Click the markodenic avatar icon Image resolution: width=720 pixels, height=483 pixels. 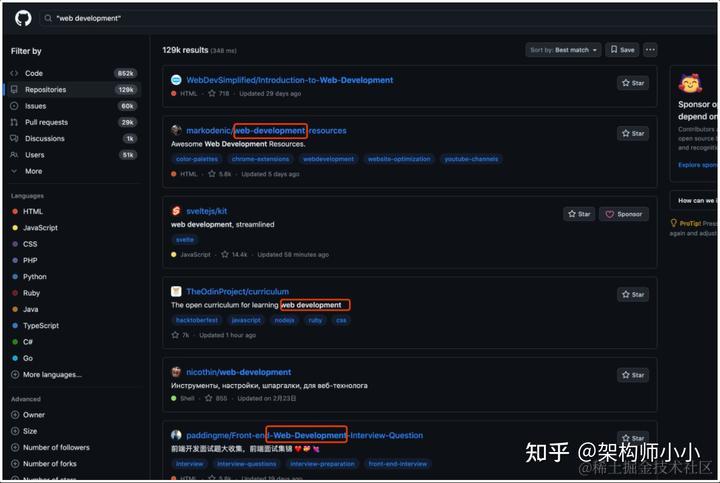tap(176, 130)
